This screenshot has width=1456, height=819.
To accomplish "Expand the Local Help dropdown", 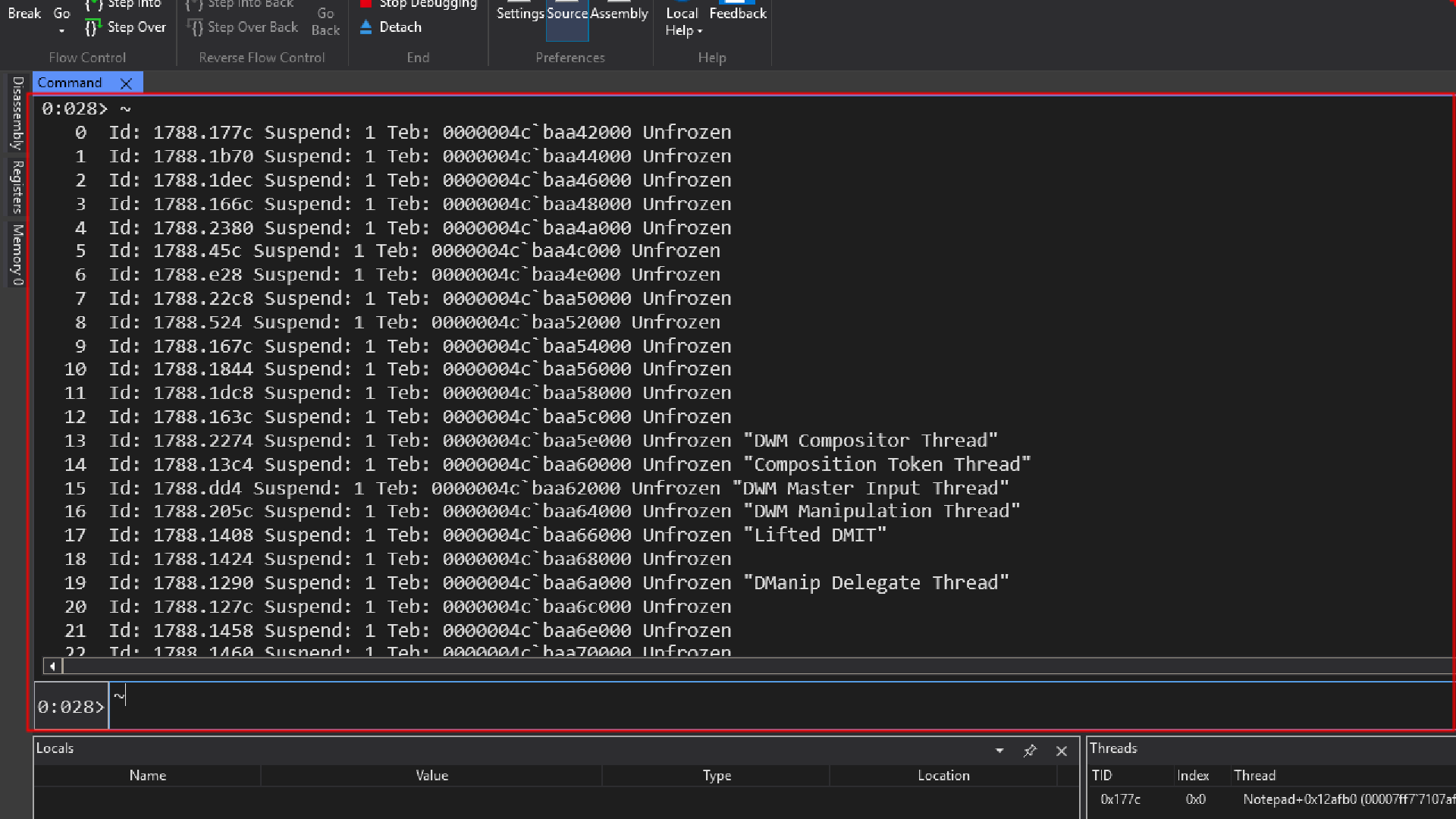I will pyautogui.click(x=699, y=31).
